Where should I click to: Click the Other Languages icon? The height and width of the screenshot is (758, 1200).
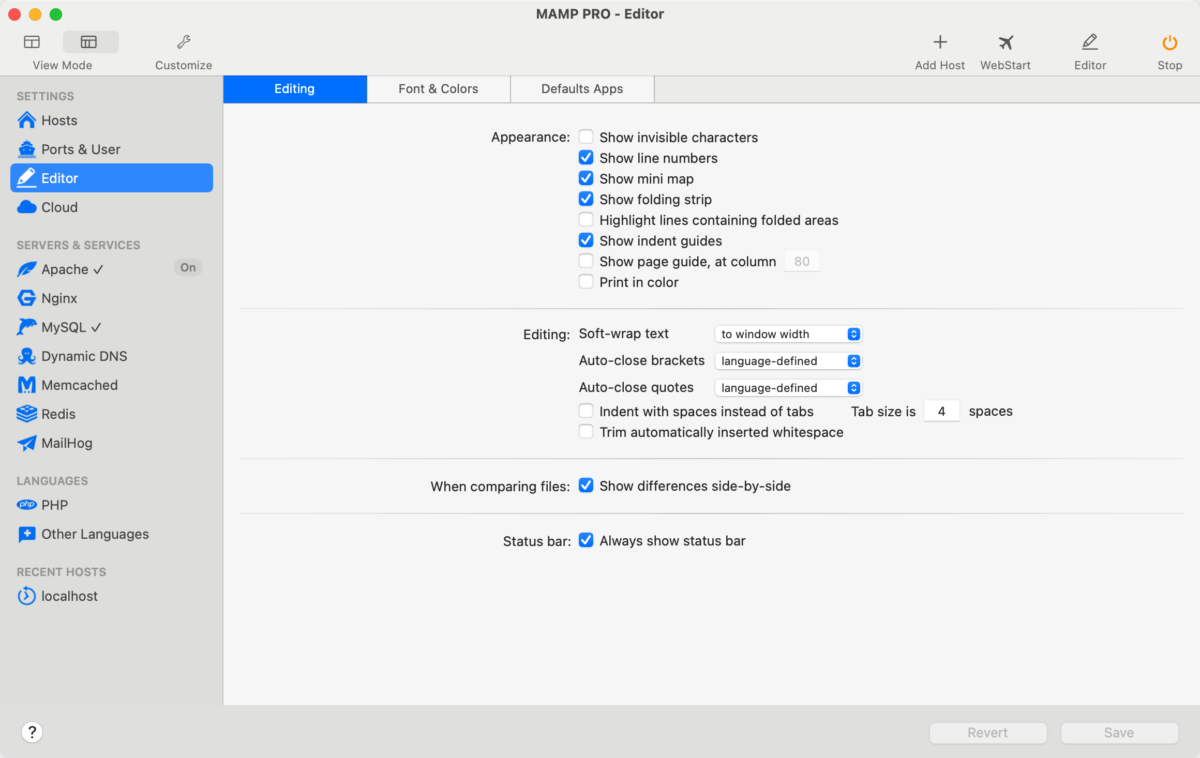27,534
